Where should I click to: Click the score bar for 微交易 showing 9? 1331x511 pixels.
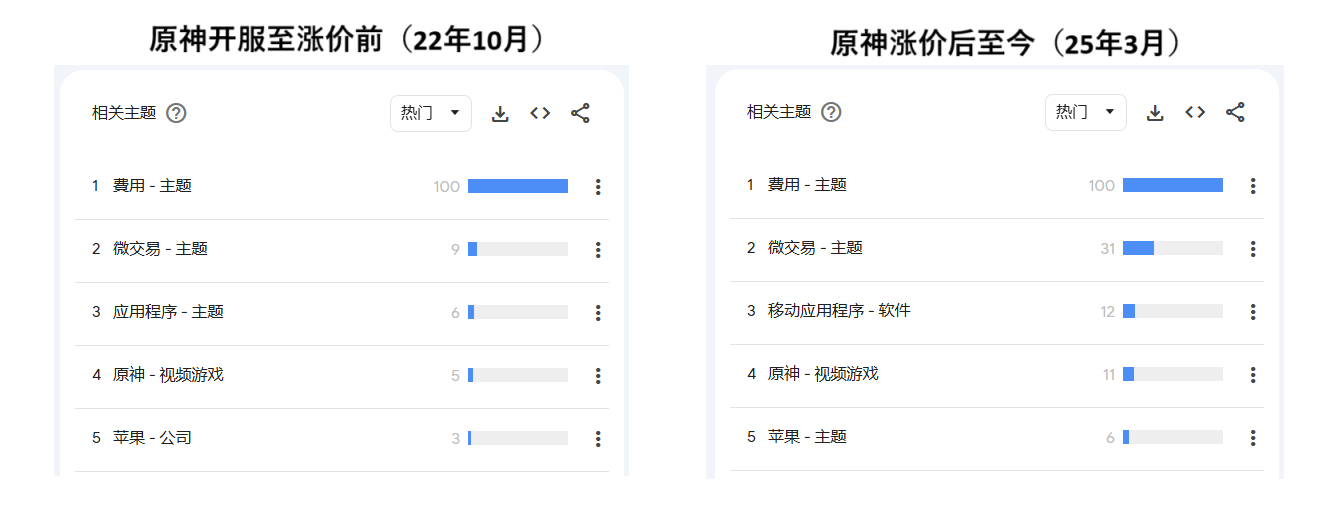pos(517,249)
